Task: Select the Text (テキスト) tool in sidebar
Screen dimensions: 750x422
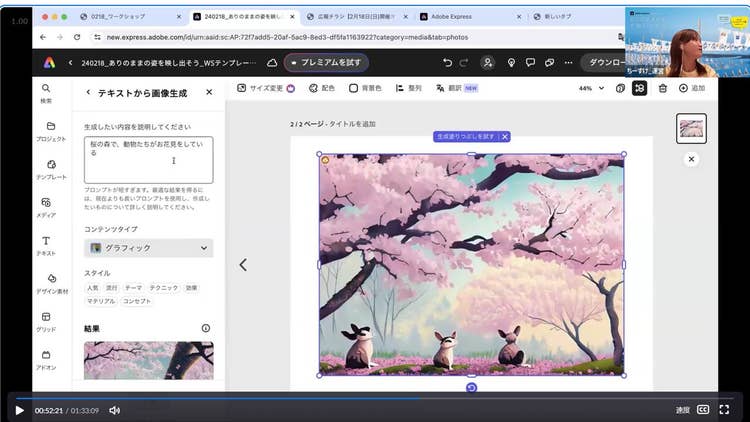Action: tap(46, 246)
